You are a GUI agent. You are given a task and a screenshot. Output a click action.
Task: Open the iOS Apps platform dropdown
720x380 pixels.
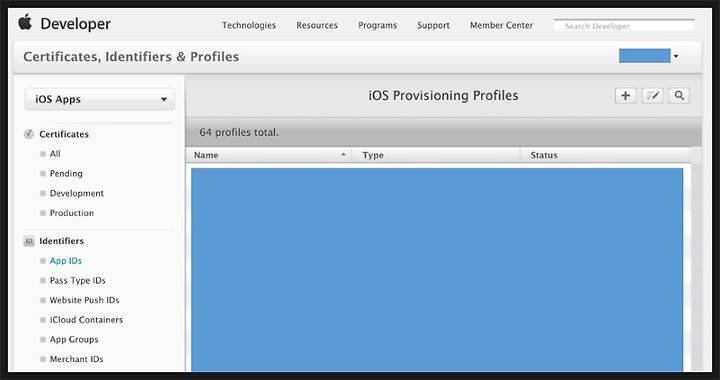pyautogui.click(x=100, y=99)
